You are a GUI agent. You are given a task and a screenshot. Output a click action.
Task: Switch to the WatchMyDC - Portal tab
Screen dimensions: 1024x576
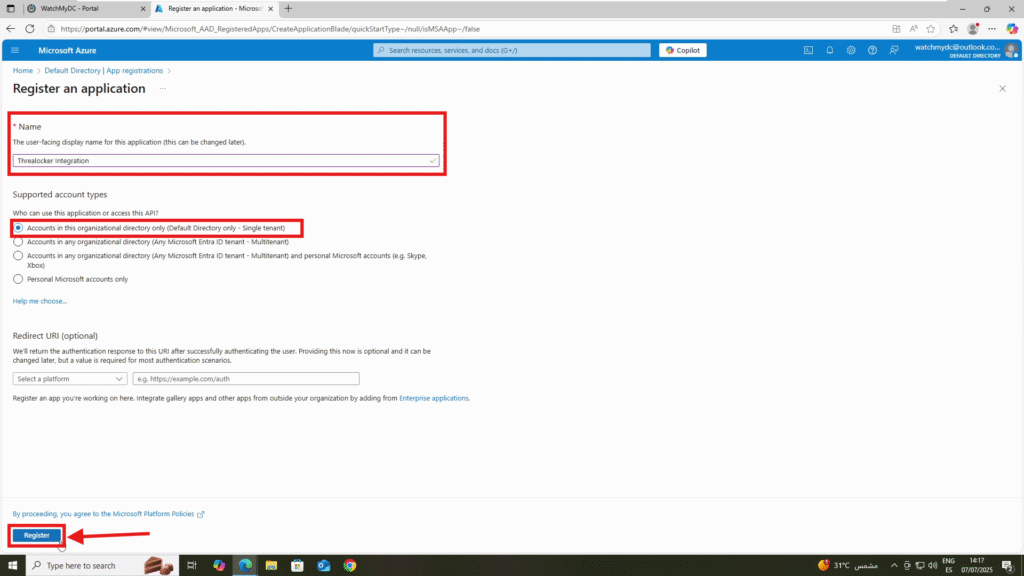(85, 8)
